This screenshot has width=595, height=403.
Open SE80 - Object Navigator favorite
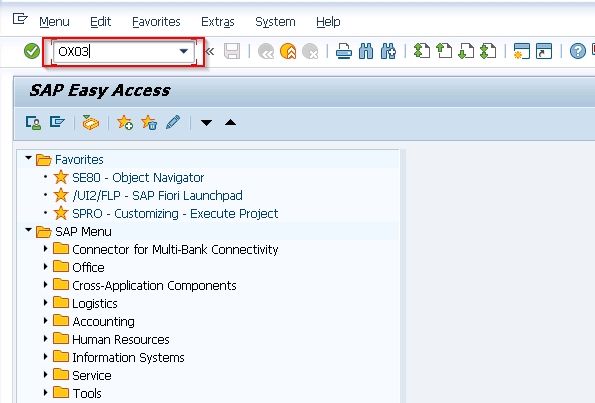pyautogui.click(x=138, y=178)
